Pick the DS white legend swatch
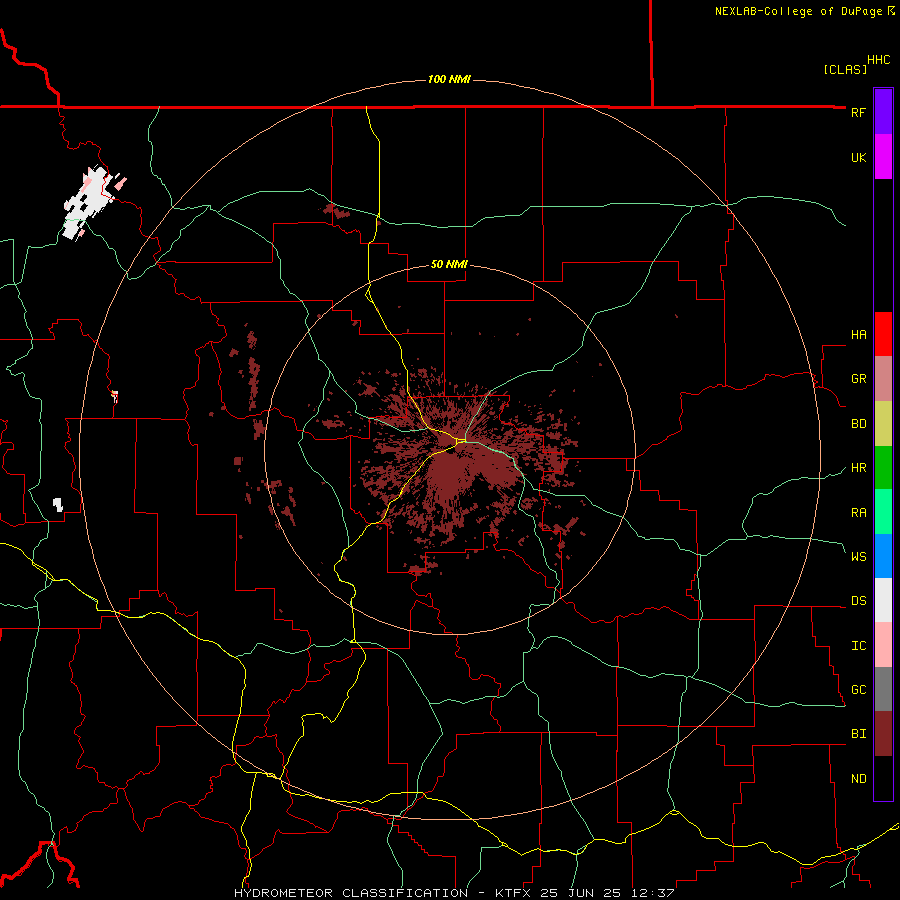This screenshot has height=900, width=900. coord(883,600)
